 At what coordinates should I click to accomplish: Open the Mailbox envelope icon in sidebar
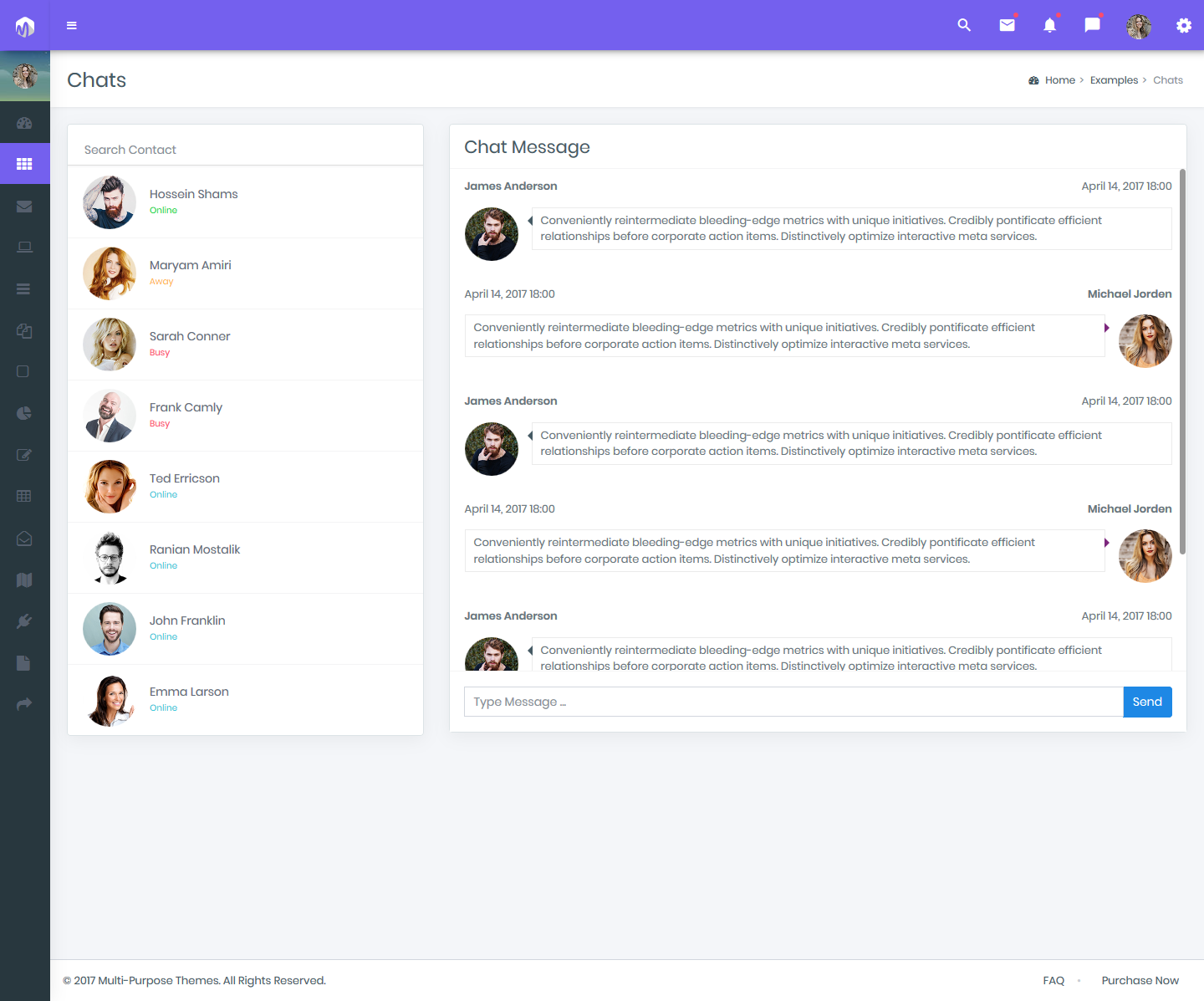[24, 206]
